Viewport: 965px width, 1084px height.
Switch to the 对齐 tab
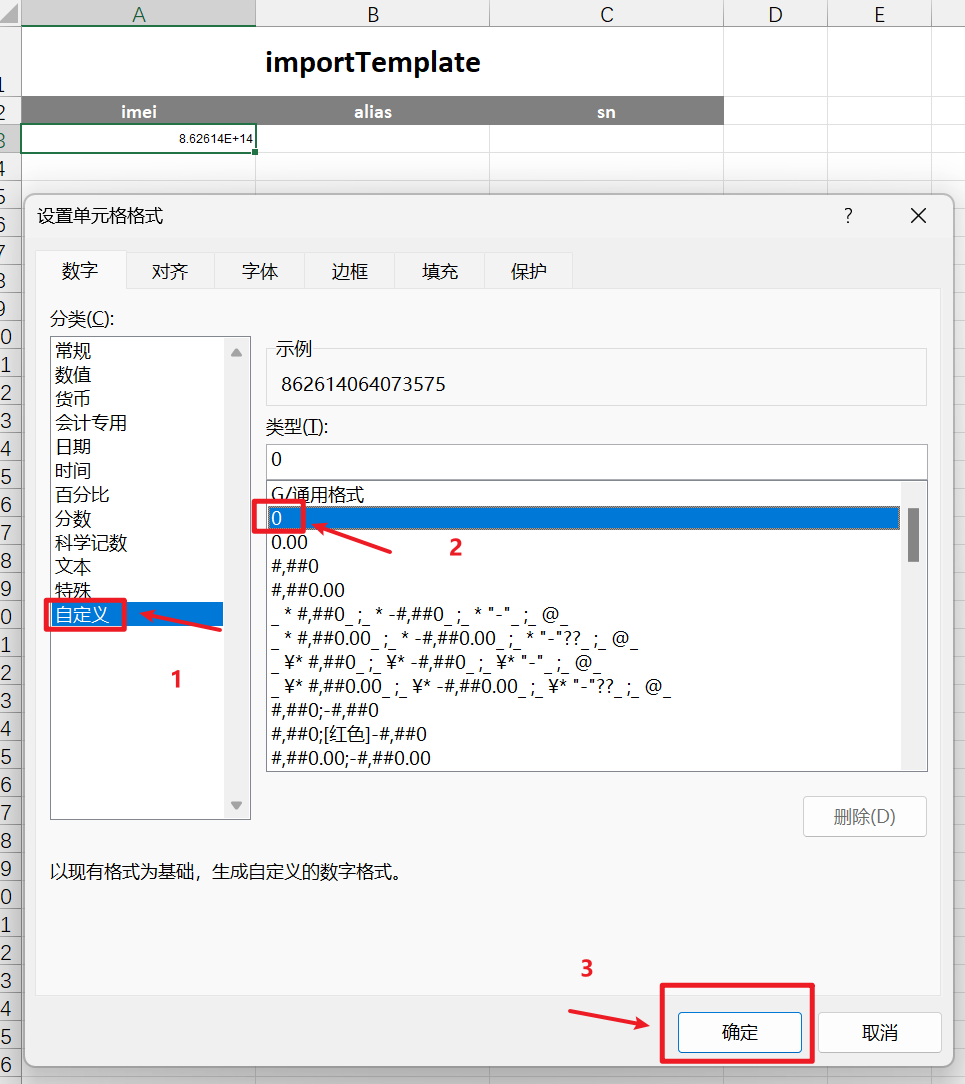(169, 270)
